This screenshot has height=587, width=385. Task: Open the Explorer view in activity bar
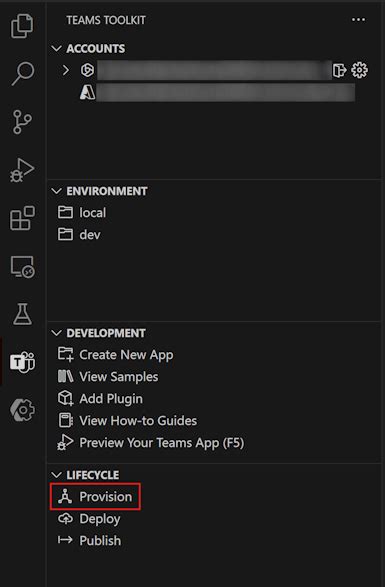coord(22,26)
